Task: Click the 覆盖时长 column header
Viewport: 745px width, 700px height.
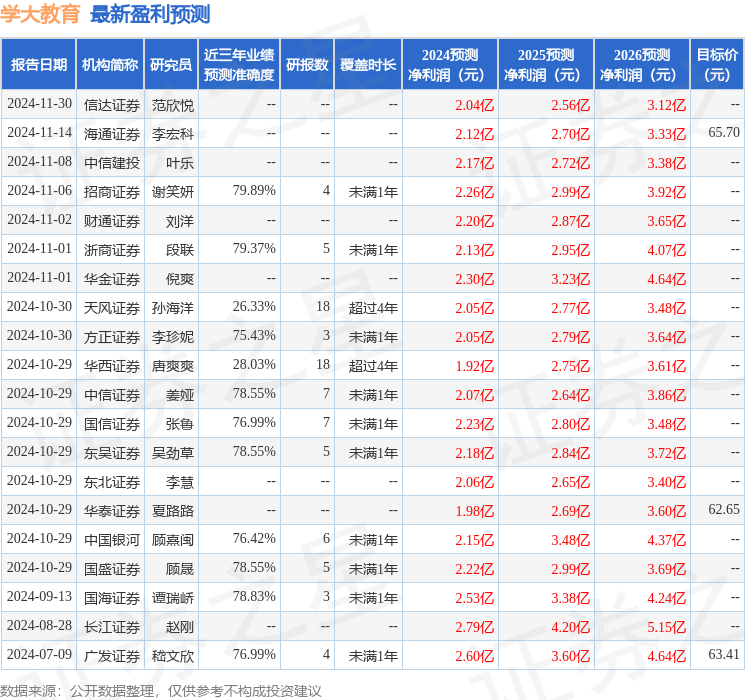Action: pyautogui.click(x=368, y=65)
